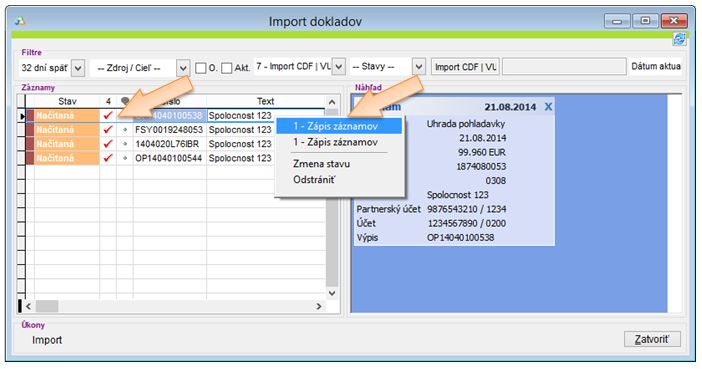Click '1234567890 / 0200' account value
702x369 pixels.
pyautogui.click(x=467, y=223)
